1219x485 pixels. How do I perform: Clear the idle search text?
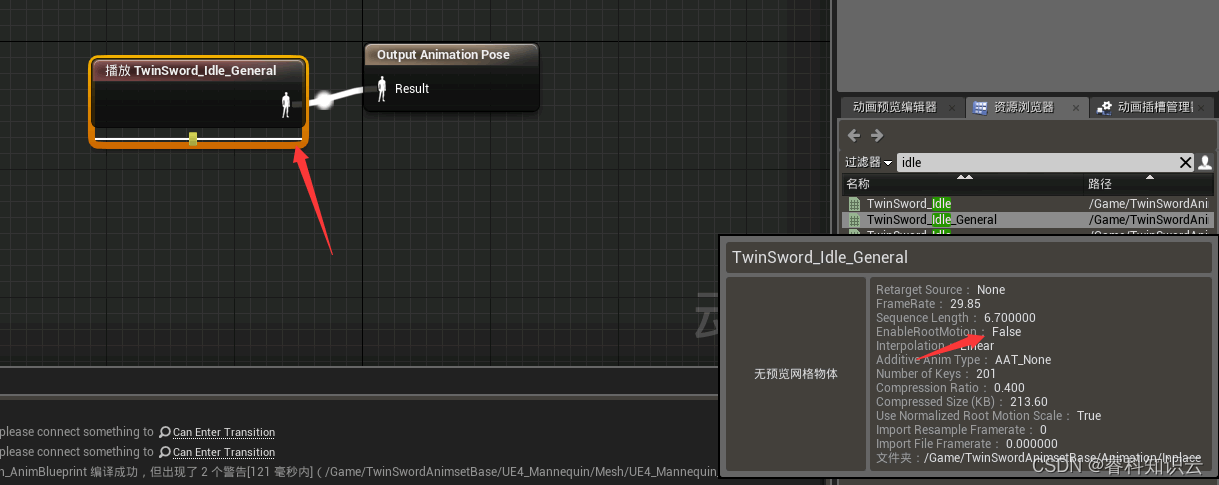click(1186, 162)
